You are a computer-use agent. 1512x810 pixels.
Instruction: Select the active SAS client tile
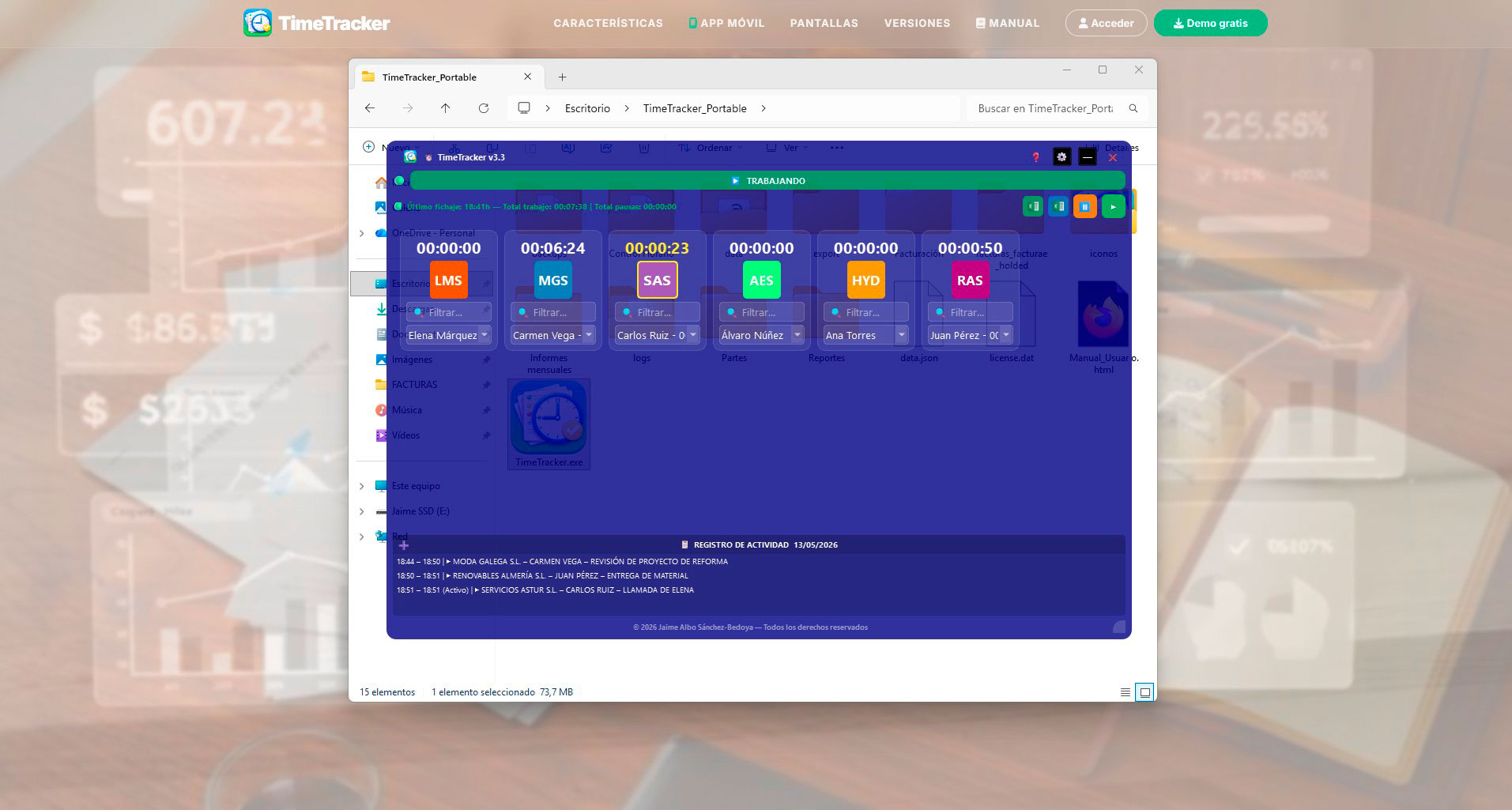[657, 280]
